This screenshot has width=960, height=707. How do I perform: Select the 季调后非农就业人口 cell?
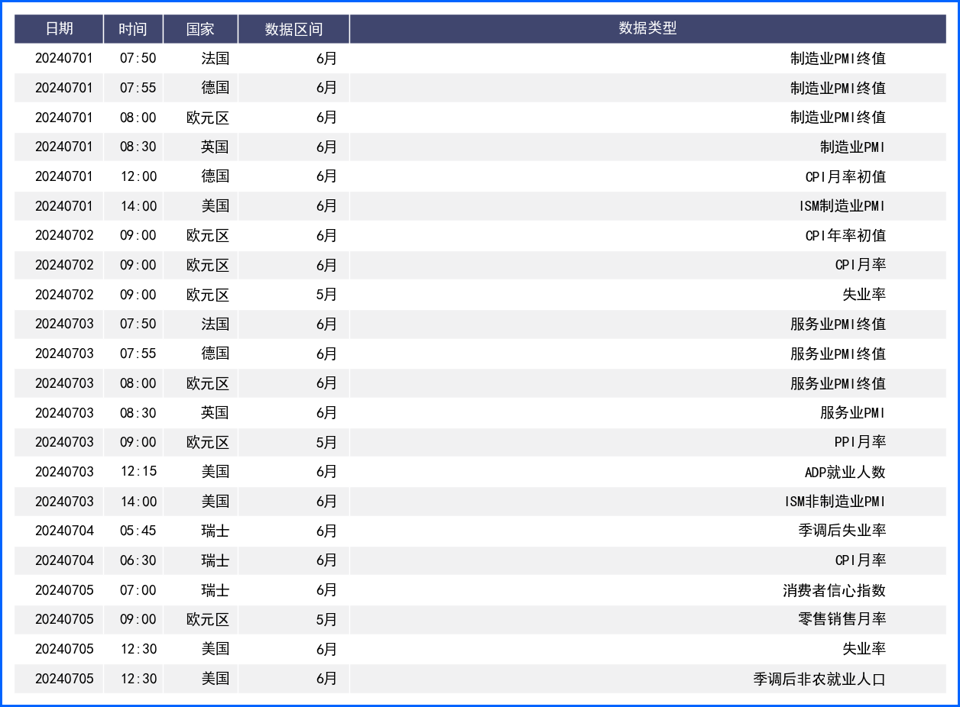tap(819, 679)
